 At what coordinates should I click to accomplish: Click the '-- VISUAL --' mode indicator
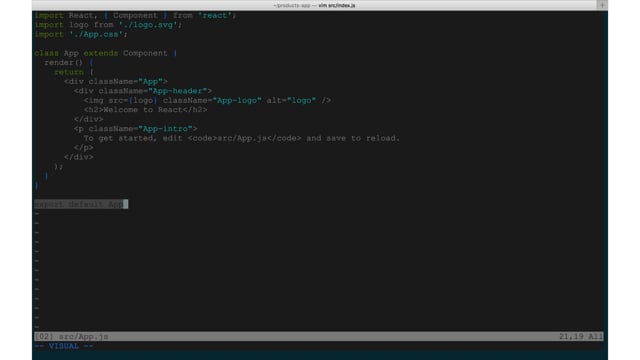[64, 346]
